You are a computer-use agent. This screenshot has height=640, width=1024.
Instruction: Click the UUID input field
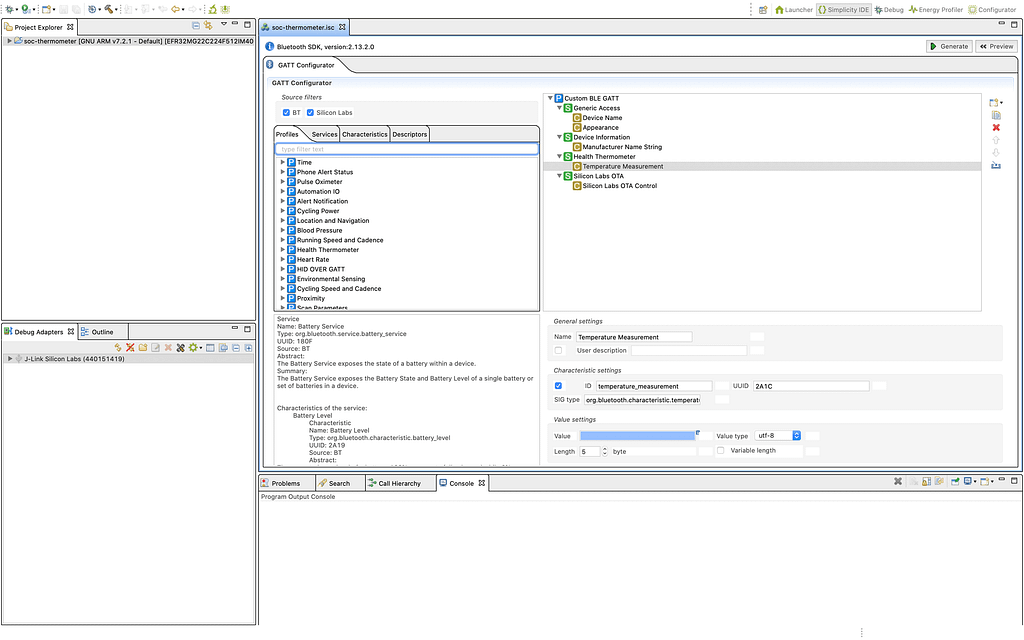[811, 386]
